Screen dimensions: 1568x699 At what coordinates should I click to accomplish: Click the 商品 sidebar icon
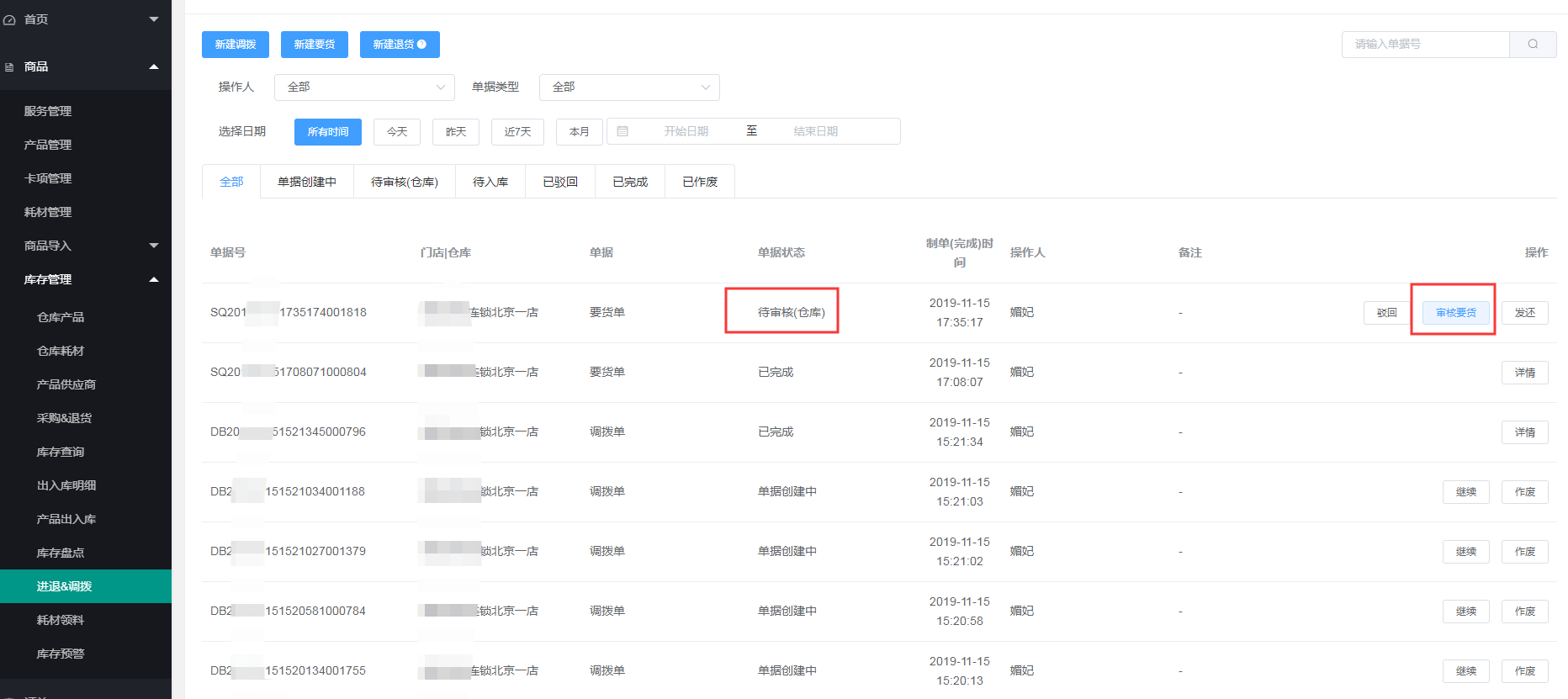tap(9, 66)
